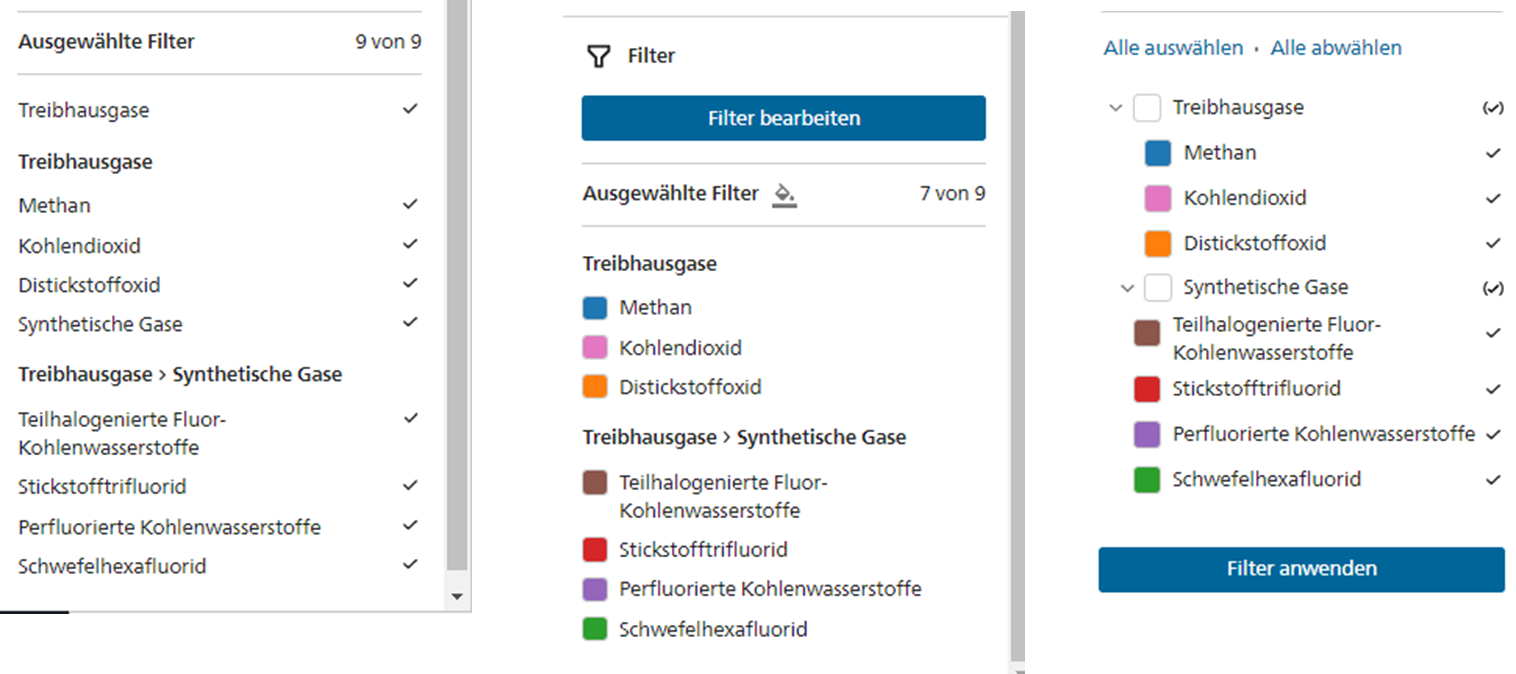This screenshot has width=1516, height=674.
Task: Click the checkmark next to Stickstofftrifluorid in right panel
Action: [x=1492, y=389]
